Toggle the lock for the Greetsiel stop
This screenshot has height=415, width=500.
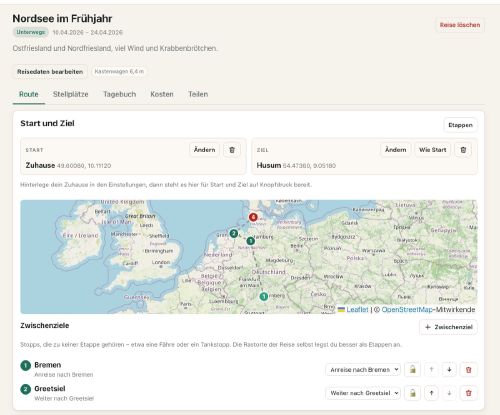coord(412,393)
